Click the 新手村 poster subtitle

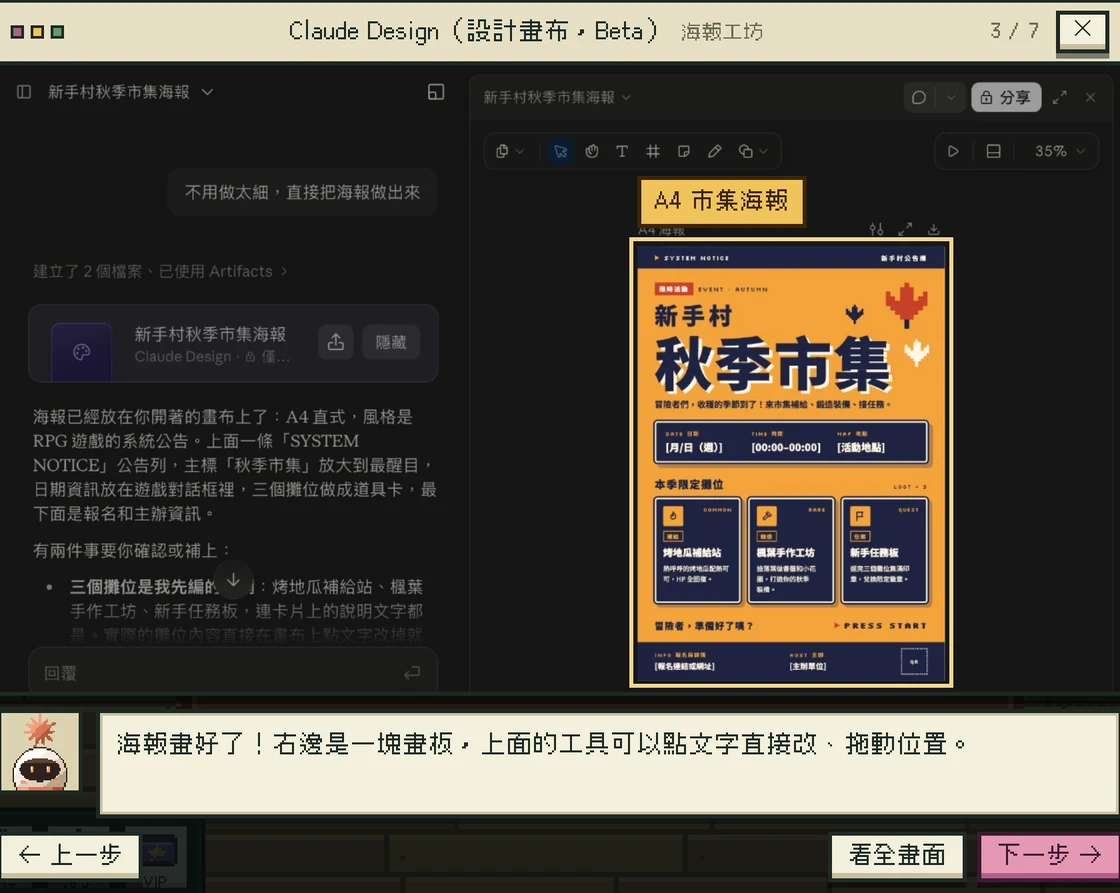pos(692,315)
